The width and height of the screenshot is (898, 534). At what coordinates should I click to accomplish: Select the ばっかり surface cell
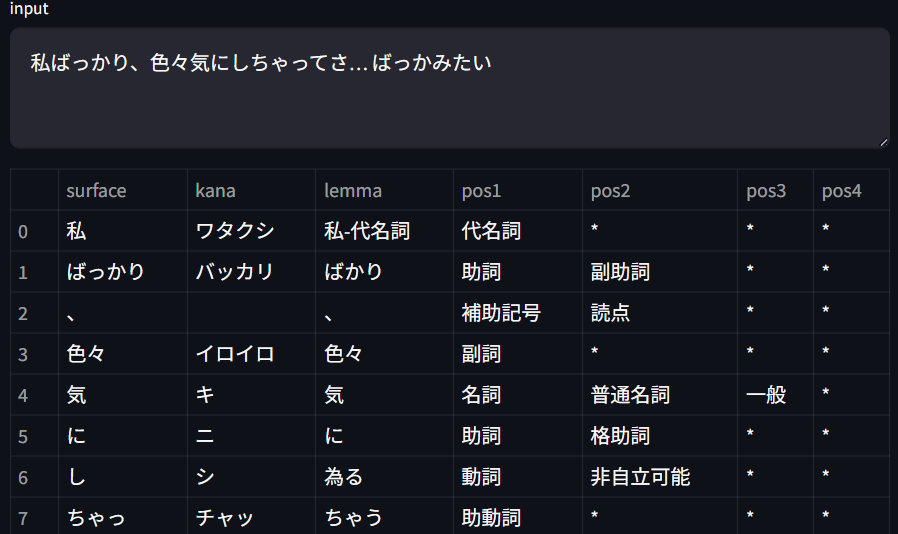[123, 272]
